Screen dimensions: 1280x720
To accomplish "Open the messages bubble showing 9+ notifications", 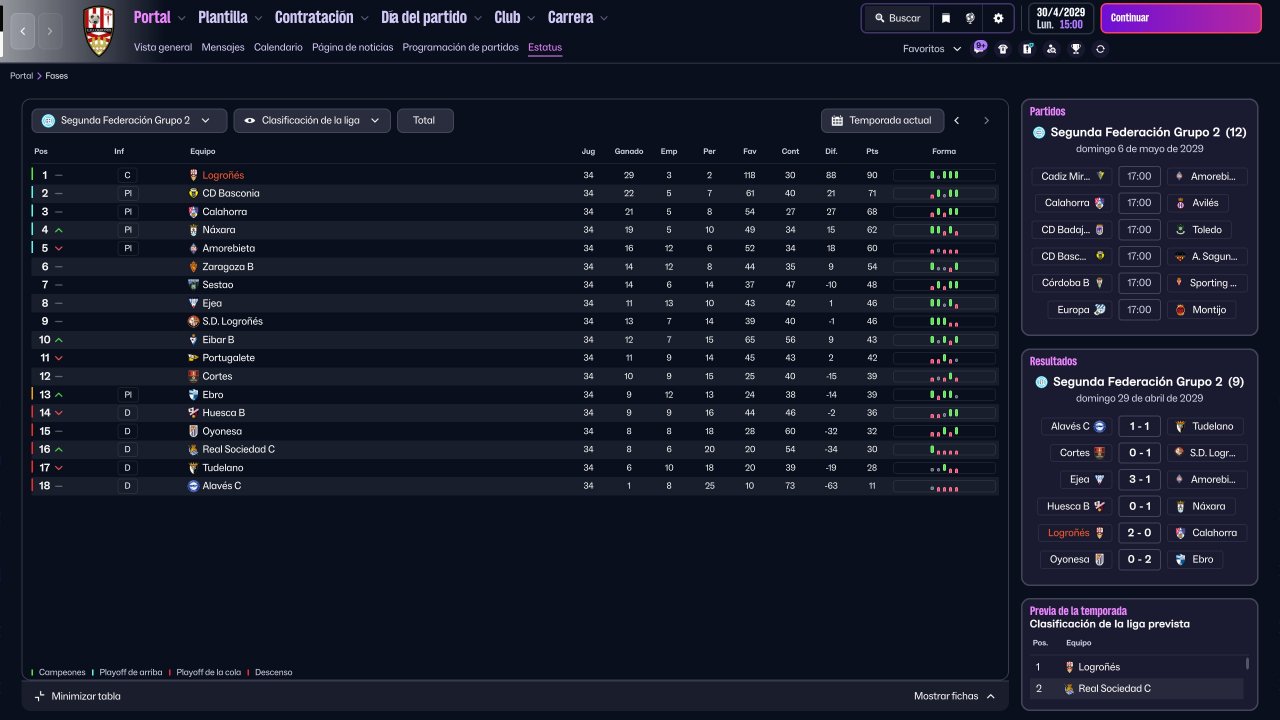I will click(x=980, y=47).
